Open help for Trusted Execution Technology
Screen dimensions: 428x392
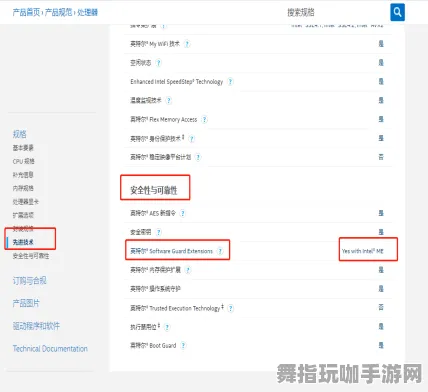click(231, 308)
